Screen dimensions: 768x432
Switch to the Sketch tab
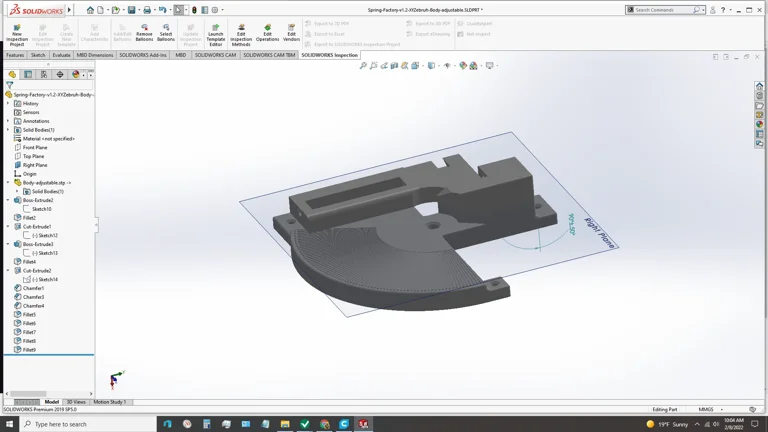pyautogui.click(x=38, y=55)
